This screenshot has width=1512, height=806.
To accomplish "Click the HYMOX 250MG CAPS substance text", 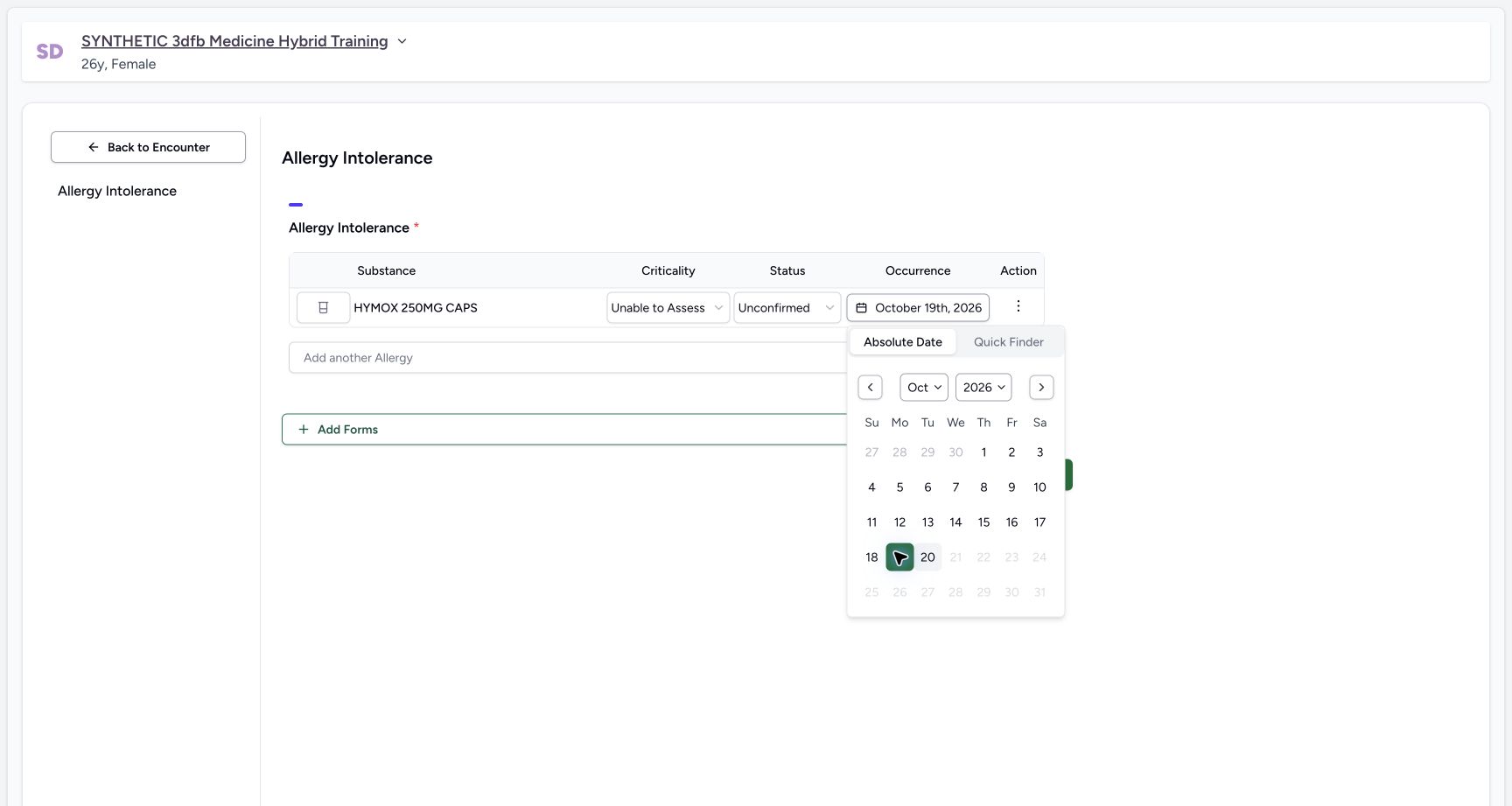I will point(416,308).
